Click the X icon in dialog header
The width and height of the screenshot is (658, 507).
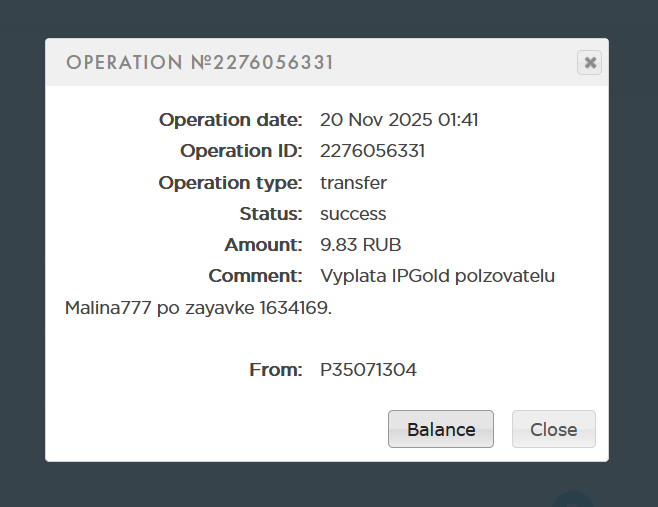coord(590,63)
